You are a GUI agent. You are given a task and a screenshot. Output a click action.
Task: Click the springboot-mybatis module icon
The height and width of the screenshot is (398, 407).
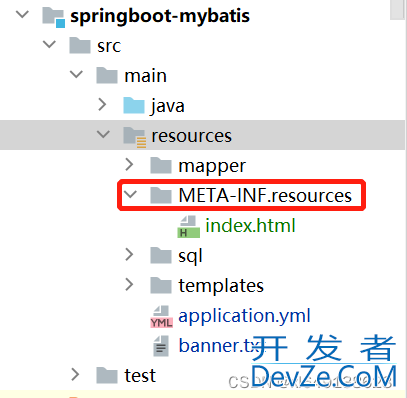[x=54, y=17]
